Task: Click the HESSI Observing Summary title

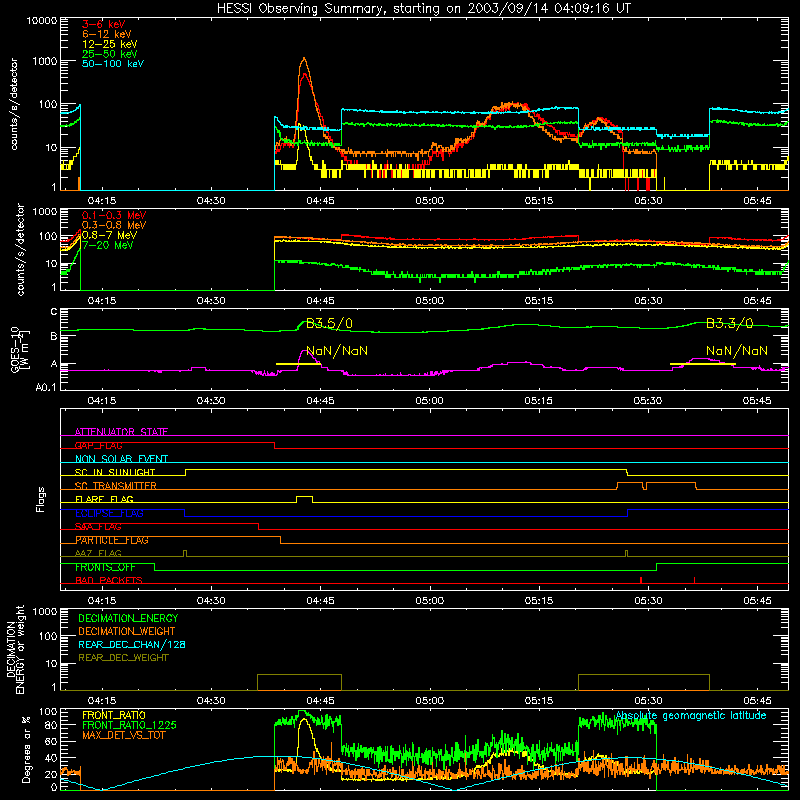Action: coord(423,8)
